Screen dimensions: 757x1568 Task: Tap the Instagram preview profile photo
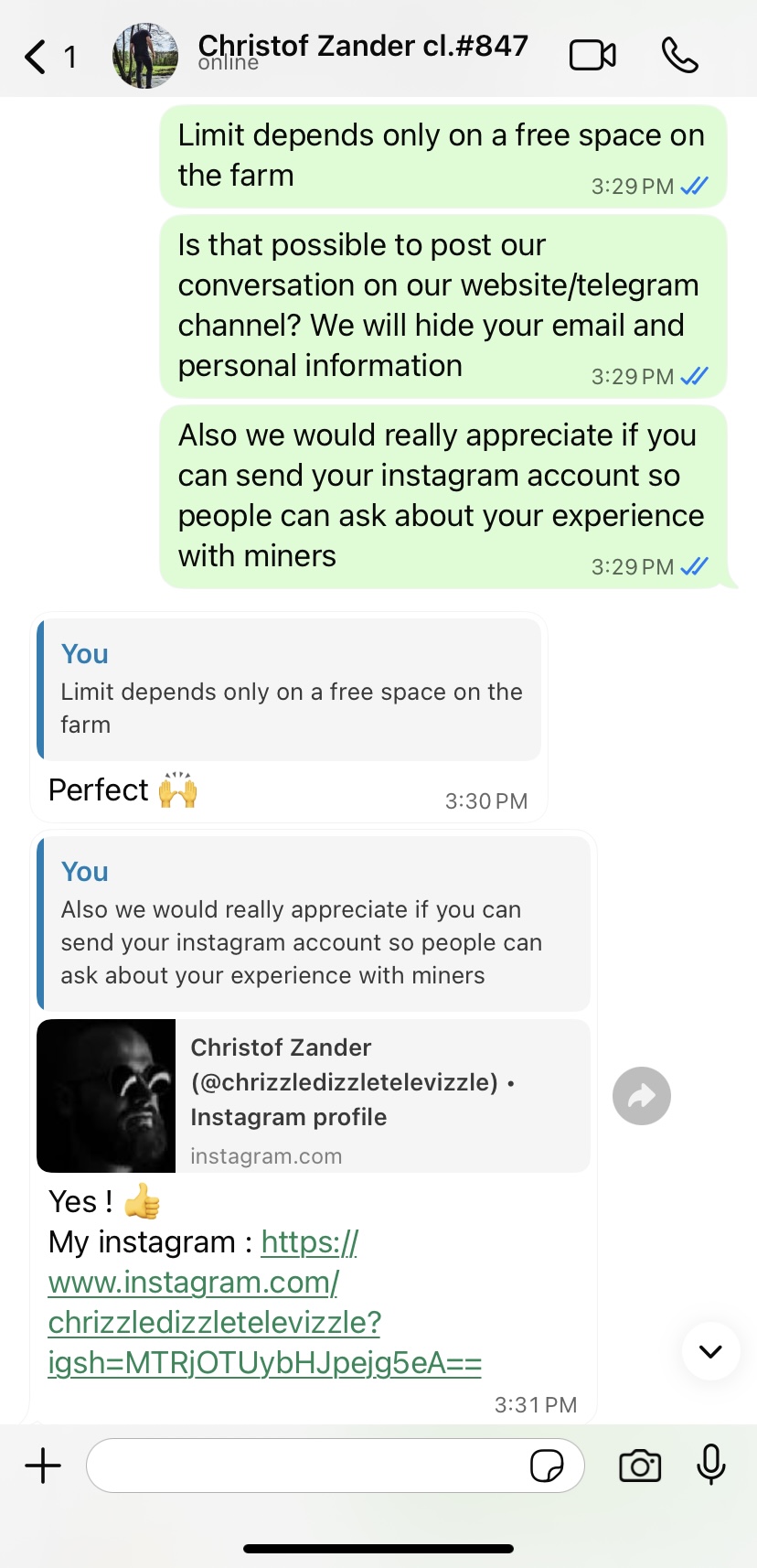pyautogui.click(x=106, y=1096)
